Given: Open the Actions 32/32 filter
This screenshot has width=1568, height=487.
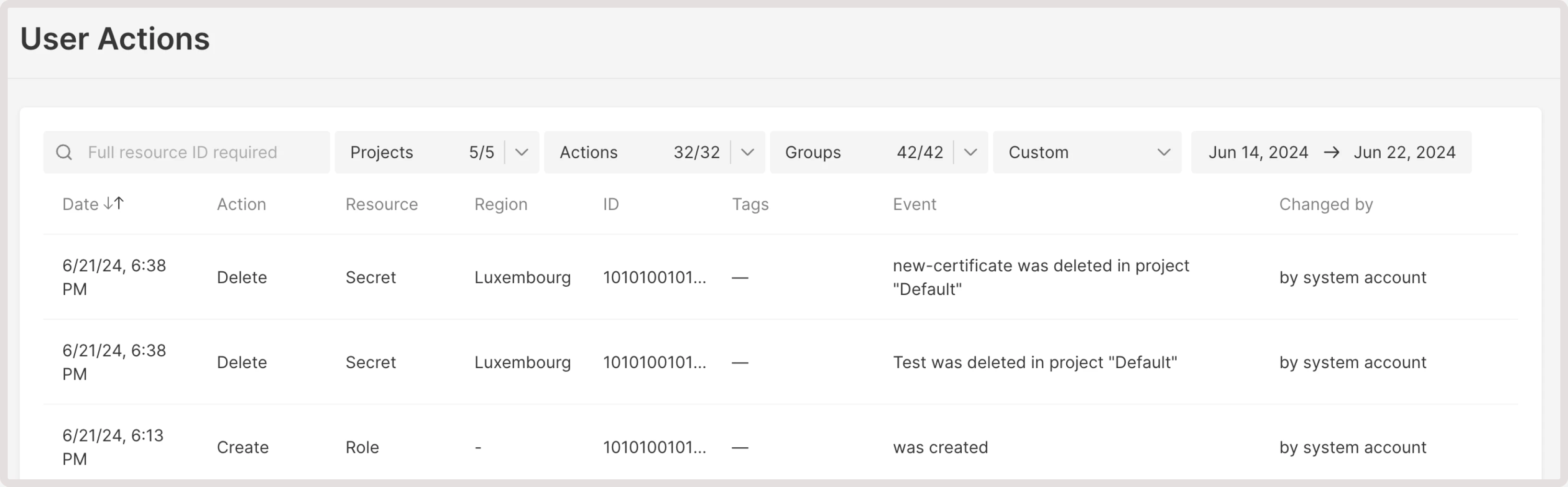Looking at the screenshot, I should coord(654,152).
